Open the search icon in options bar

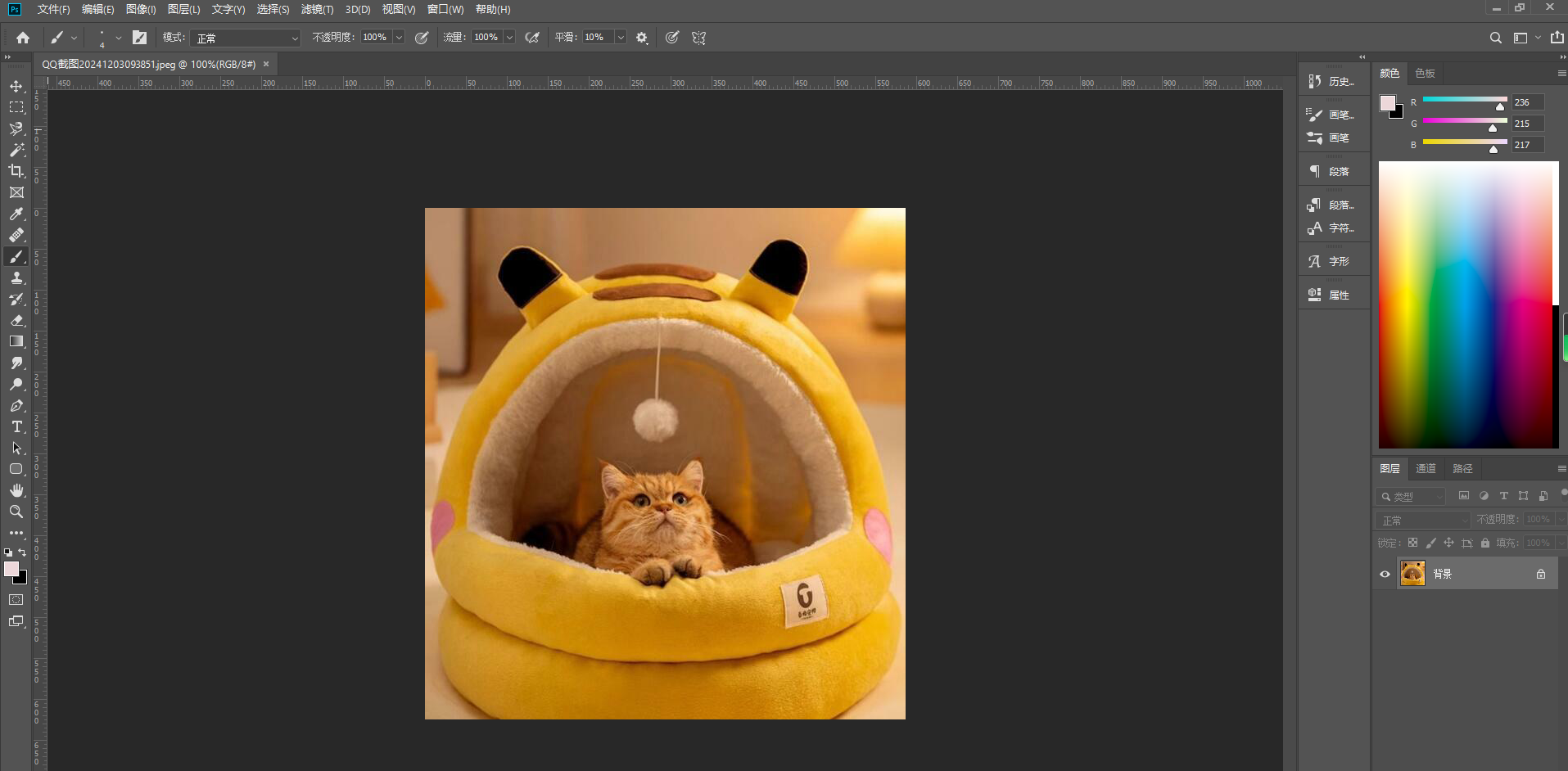coord(1495,38)
